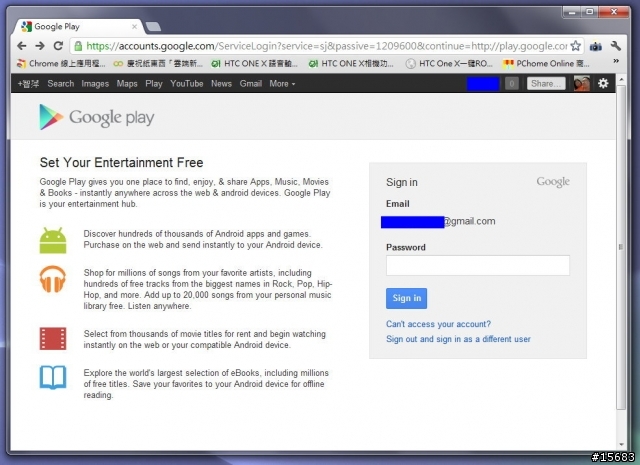Open News in the Google bar
This screenshot has width=640, height=465.
click(221, 83)
